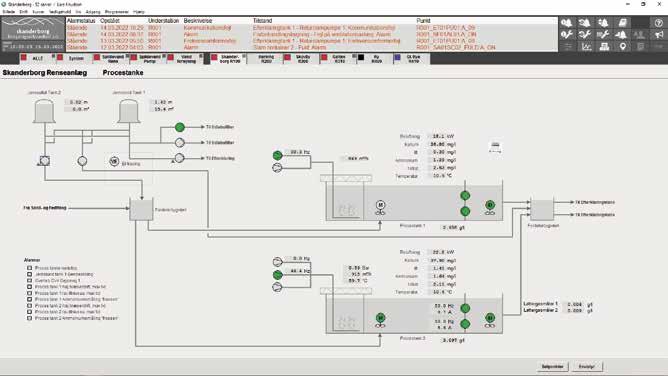Toggle the first checkbox under Alarmer
The height and width of the screenshot is (376, 668).
tap(29, 268)
